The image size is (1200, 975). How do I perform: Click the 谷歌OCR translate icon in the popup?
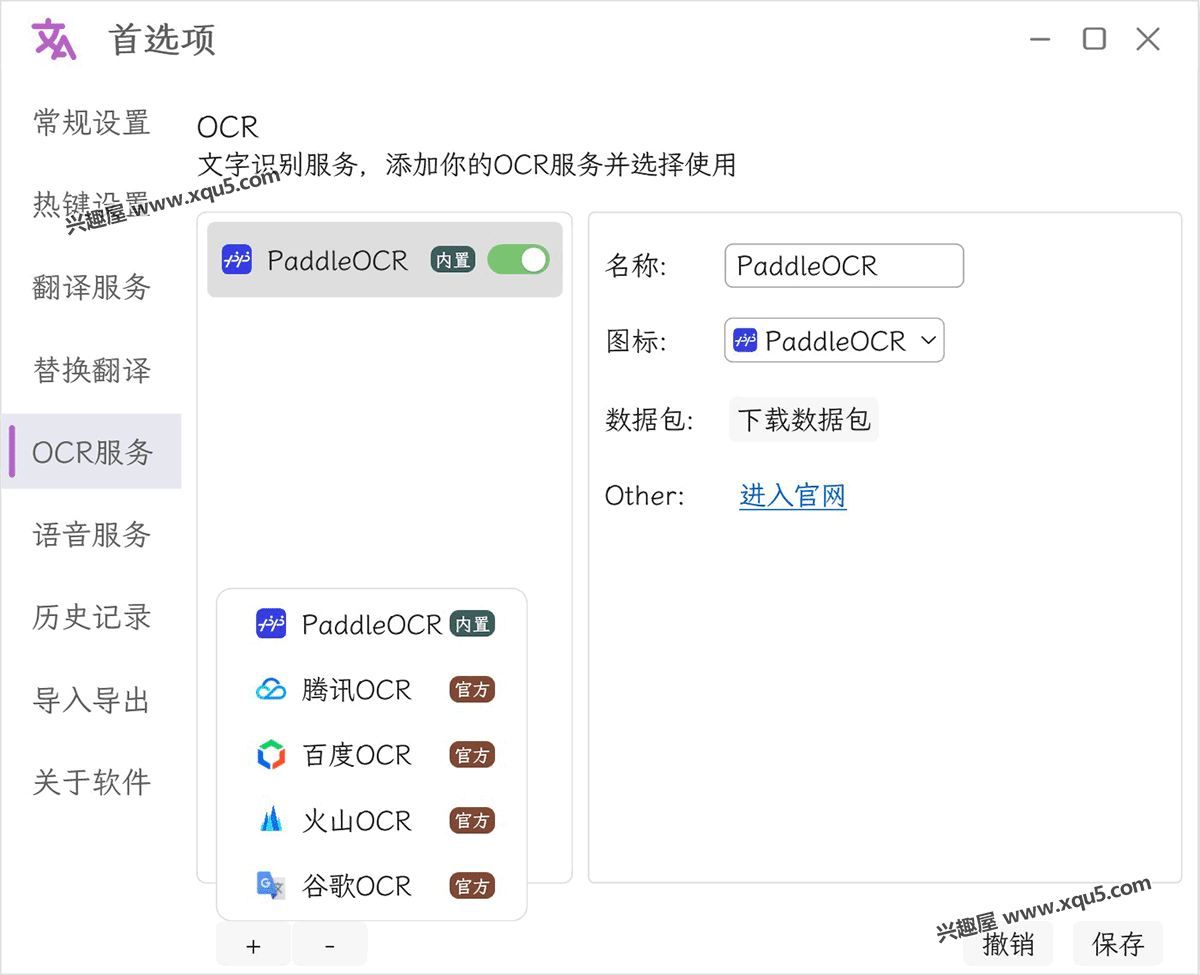271,886
